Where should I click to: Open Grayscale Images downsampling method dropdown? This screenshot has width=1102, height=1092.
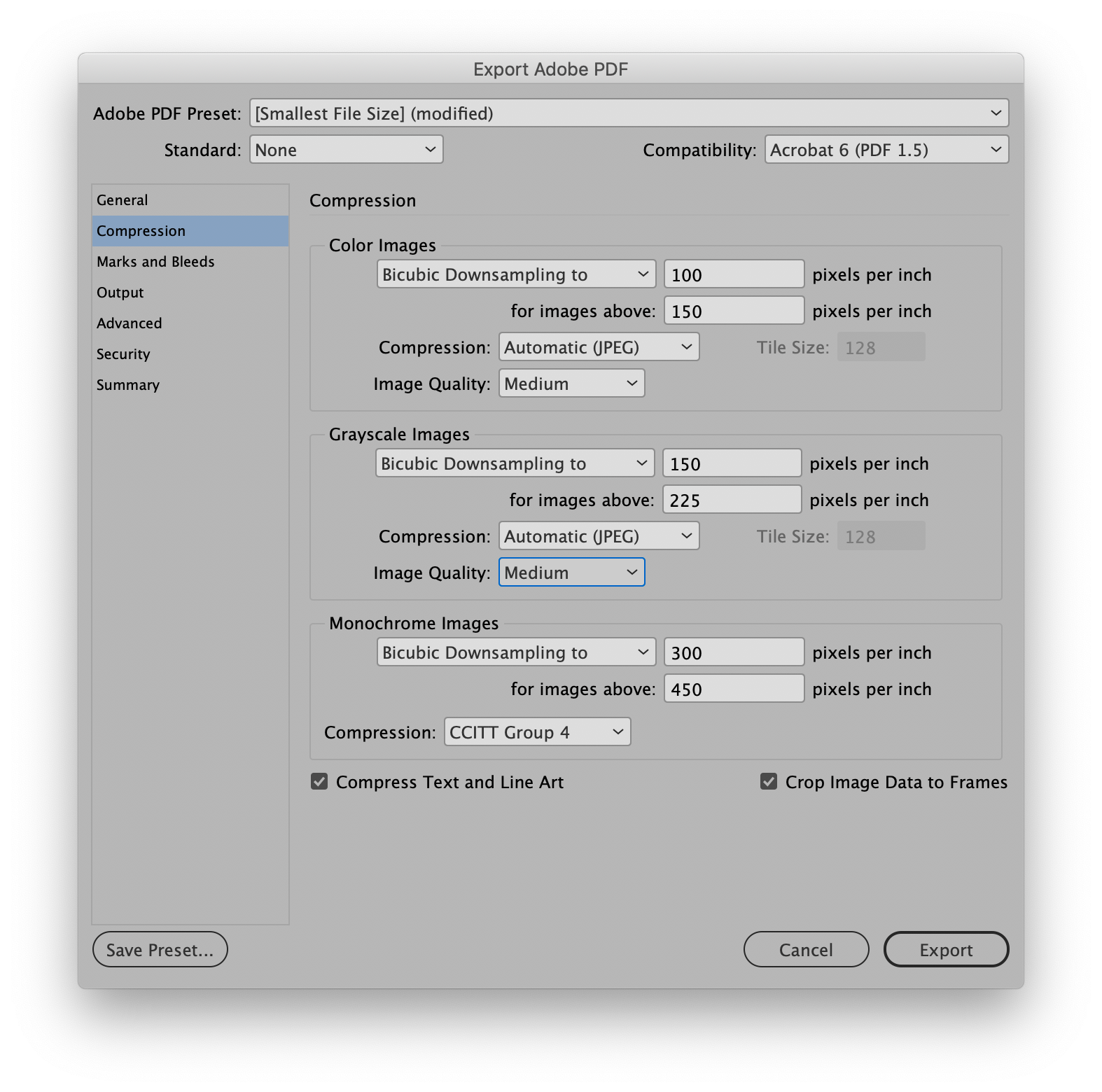pyautogui.click(x=515, y=463)
